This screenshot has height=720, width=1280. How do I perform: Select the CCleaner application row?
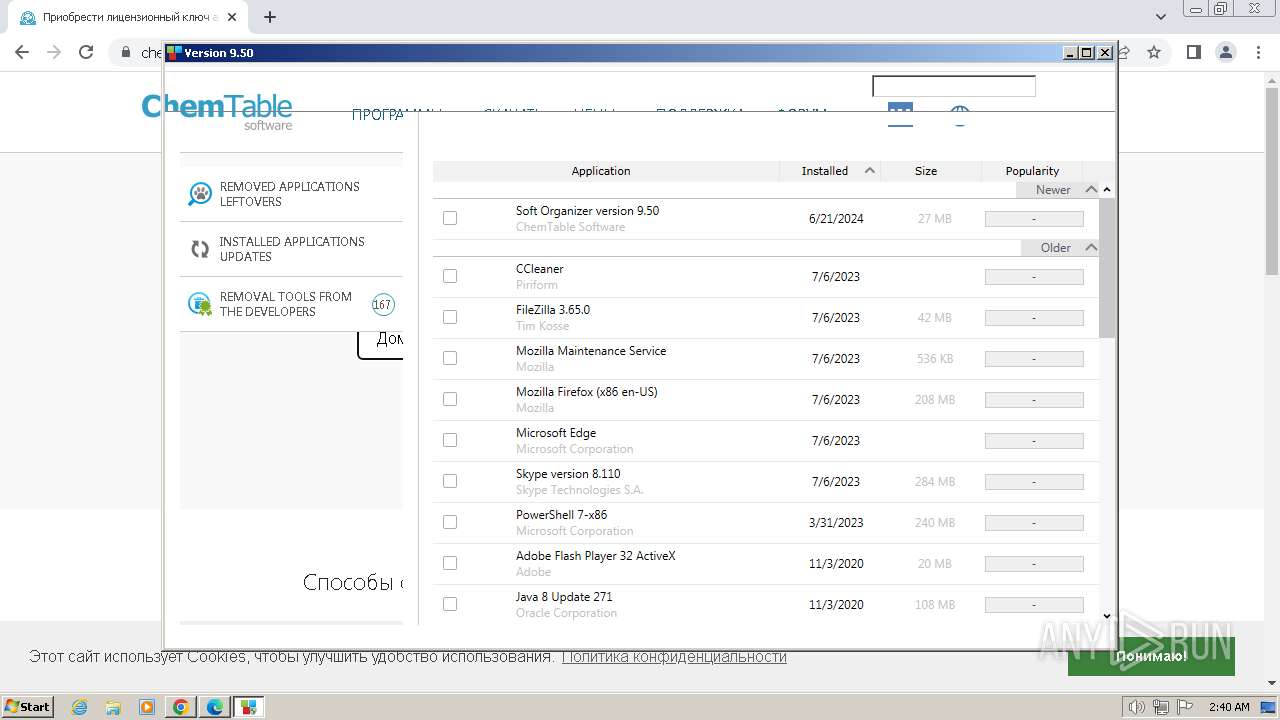tap(766, 276)
